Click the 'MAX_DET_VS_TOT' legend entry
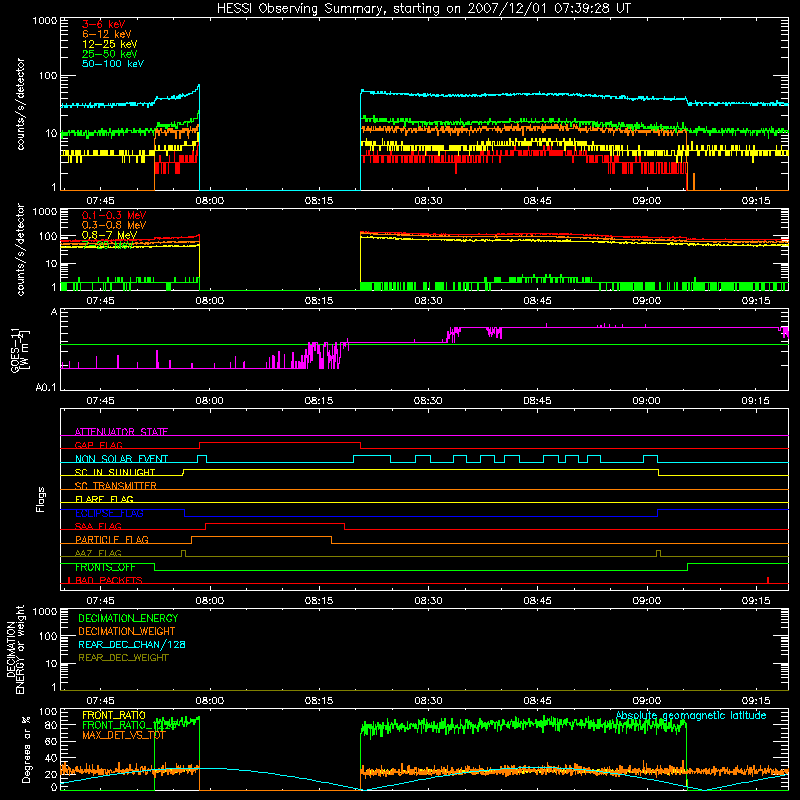800x800 pixels. tap(124, 735)
